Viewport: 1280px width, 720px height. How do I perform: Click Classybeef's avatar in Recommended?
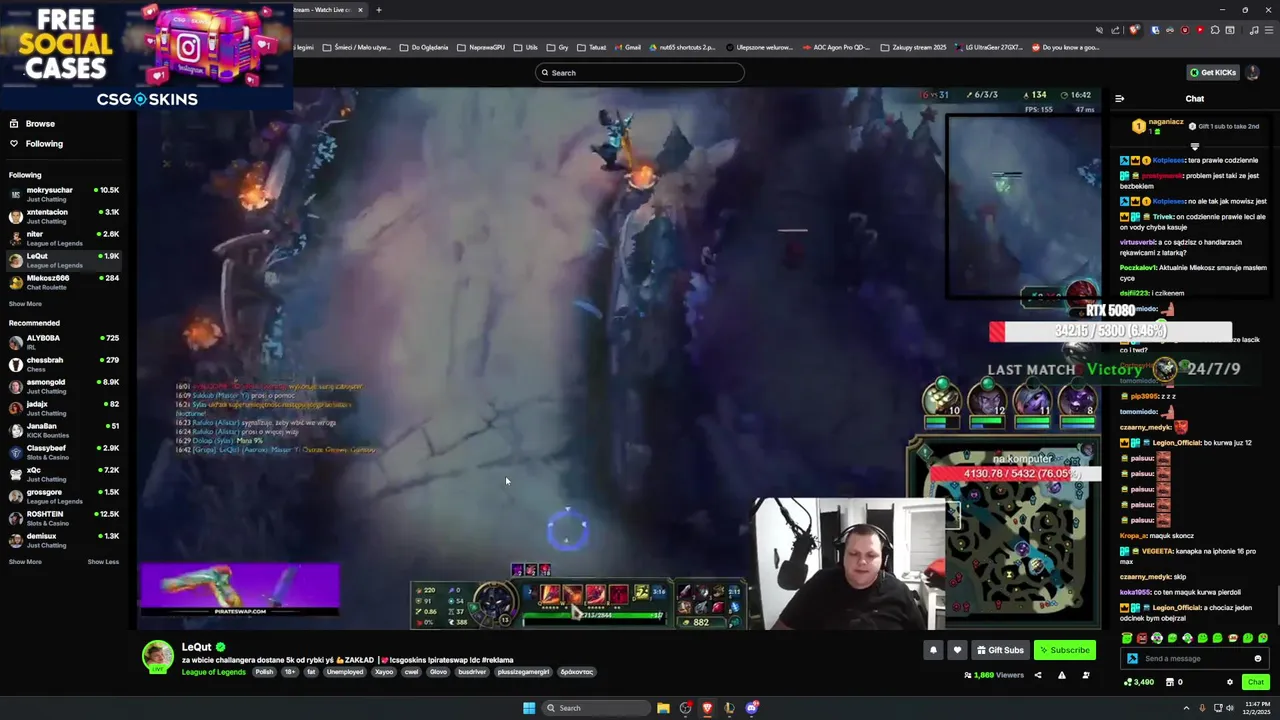point(16,452)
